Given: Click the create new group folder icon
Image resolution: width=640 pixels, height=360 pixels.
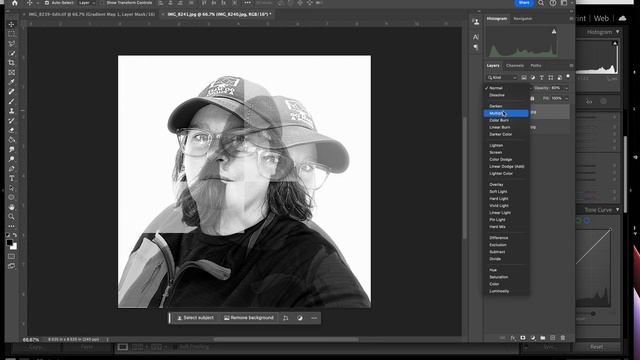Looking at the screenshot, I should pos(543,338).
